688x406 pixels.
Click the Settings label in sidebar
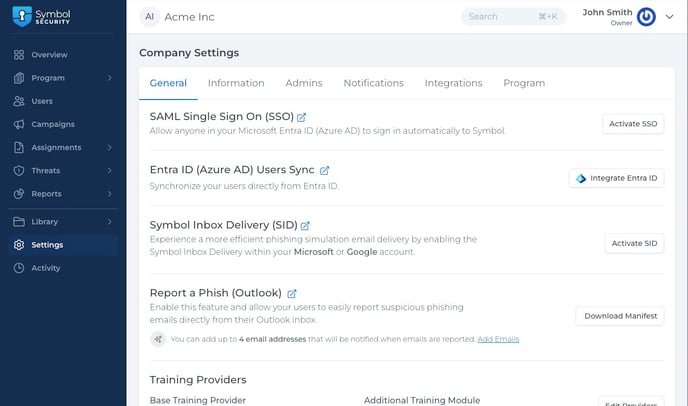47,245
